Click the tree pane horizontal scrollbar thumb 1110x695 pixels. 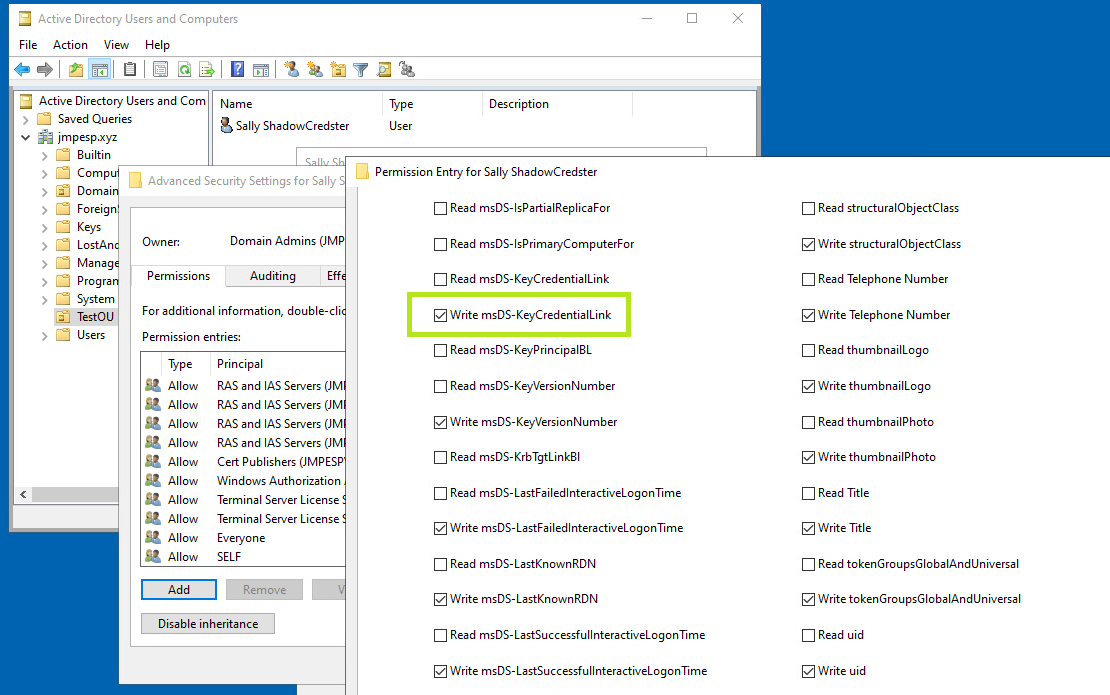[x=75, y=494]
